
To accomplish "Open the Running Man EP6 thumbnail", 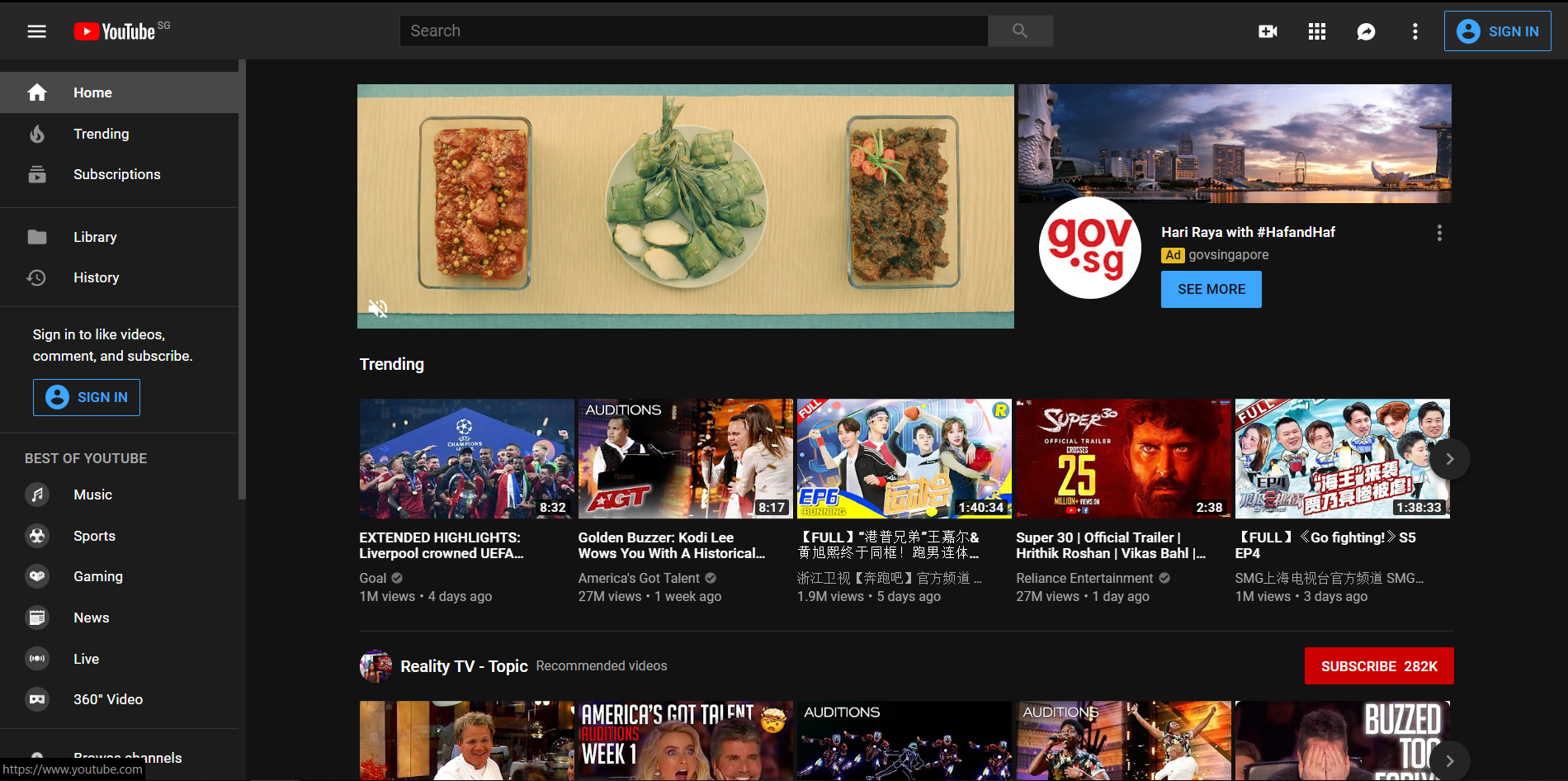I will click(904, 459).
